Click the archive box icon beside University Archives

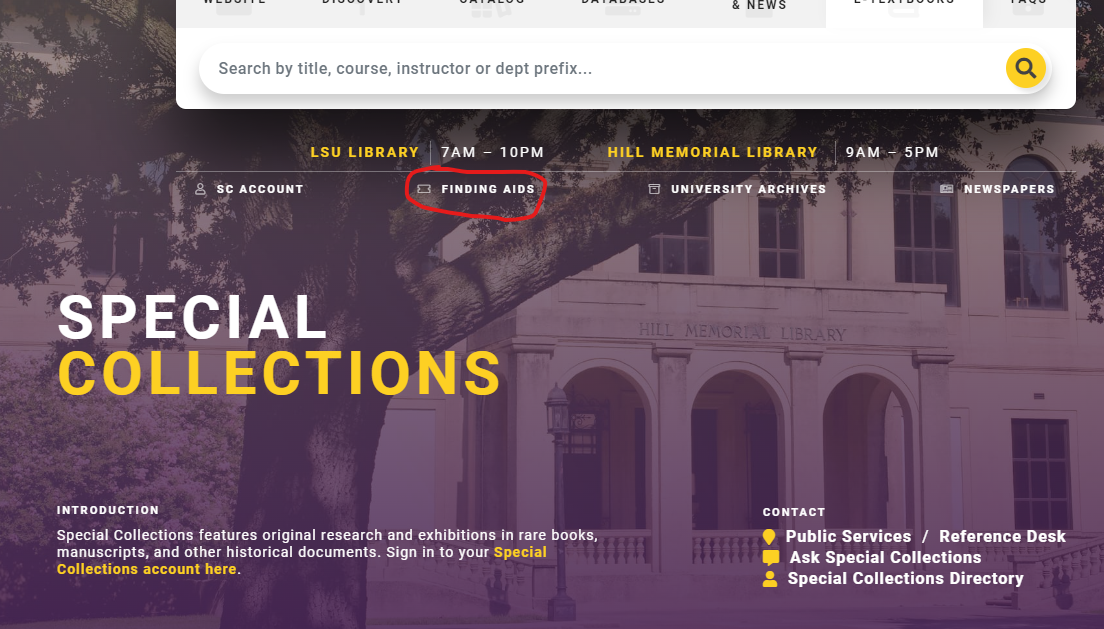pos(654,189)
